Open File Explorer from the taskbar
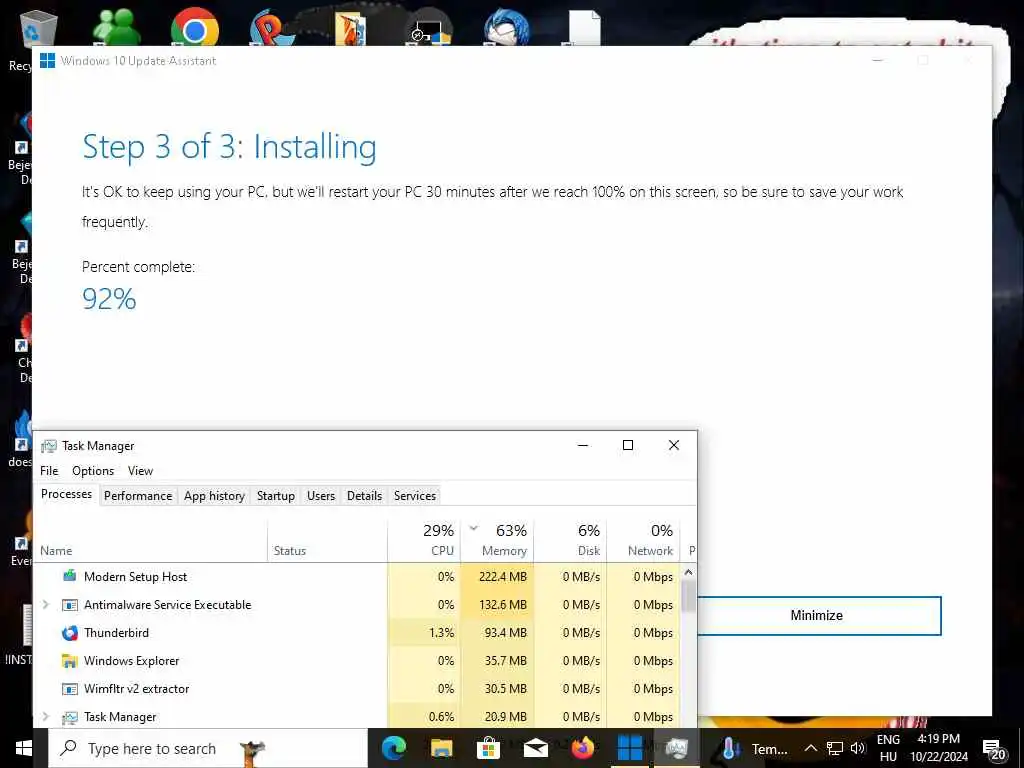This screenshot has width=1024, height=768. click(x=441, y=748)
